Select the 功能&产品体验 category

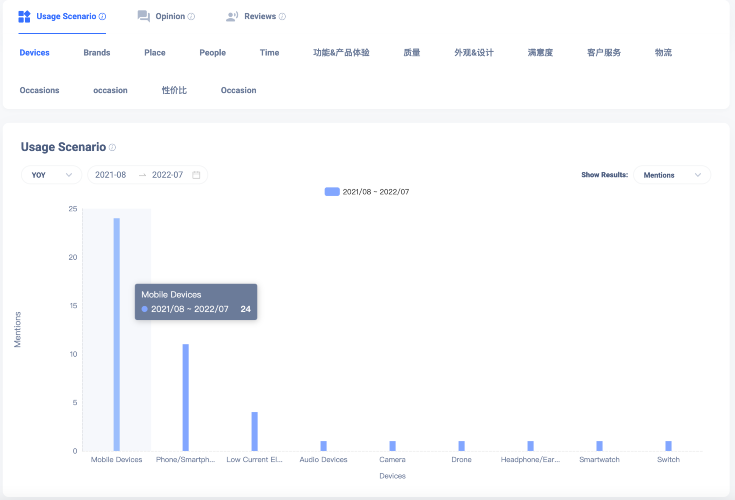(x=341, y=52)
